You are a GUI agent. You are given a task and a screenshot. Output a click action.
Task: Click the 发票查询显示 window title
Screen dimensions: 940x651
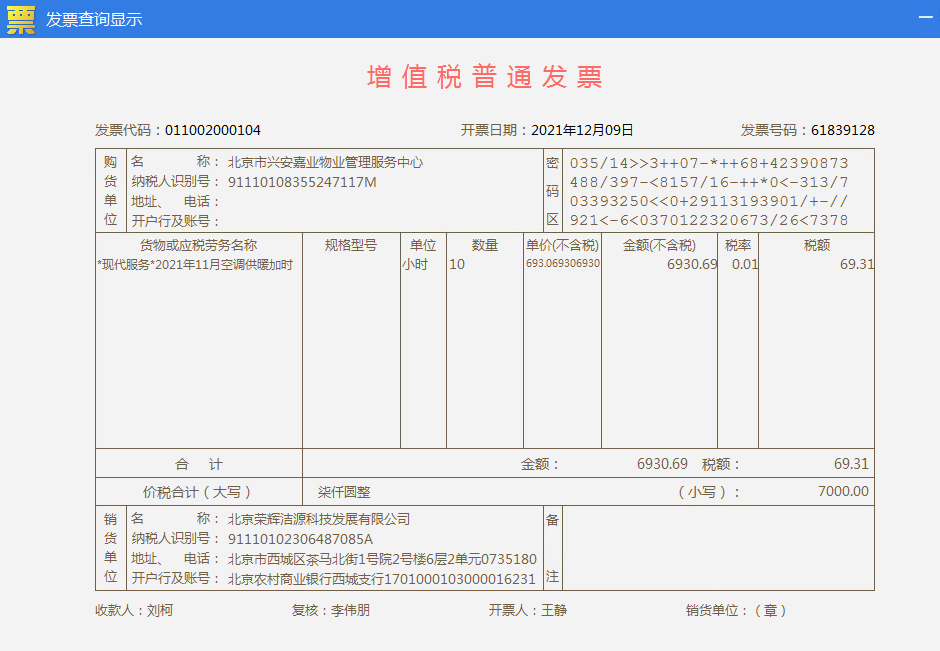point(94,19)
